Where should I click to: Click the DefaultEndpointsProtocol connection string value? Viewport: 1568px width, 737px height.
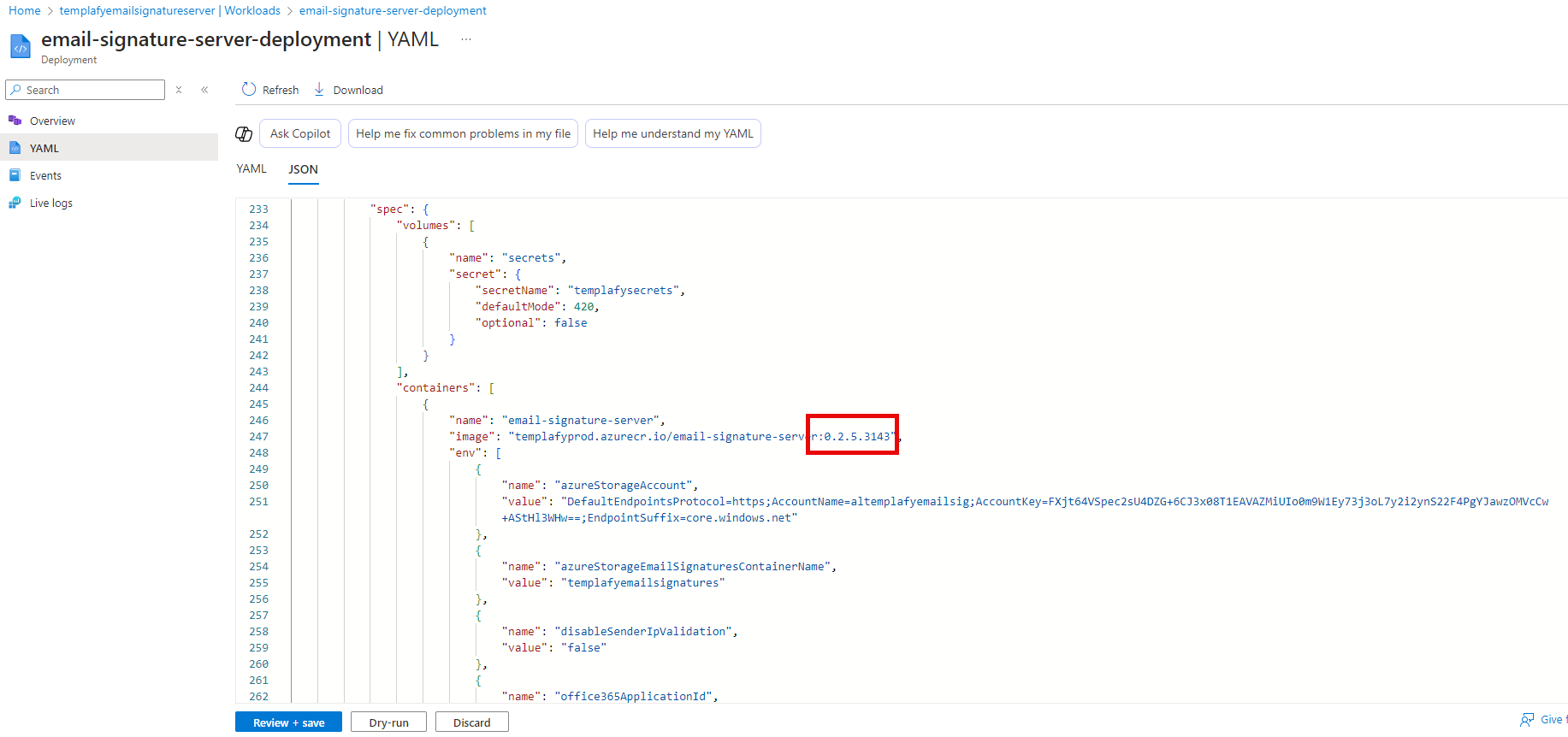(x=1025, y=509)
